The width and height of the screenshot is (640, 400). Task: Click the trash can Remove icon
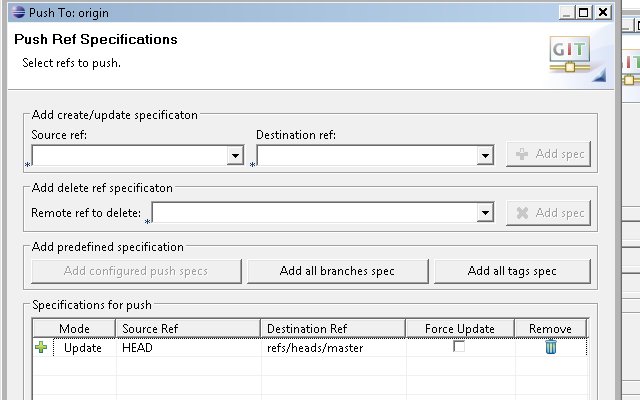point(551,347)
